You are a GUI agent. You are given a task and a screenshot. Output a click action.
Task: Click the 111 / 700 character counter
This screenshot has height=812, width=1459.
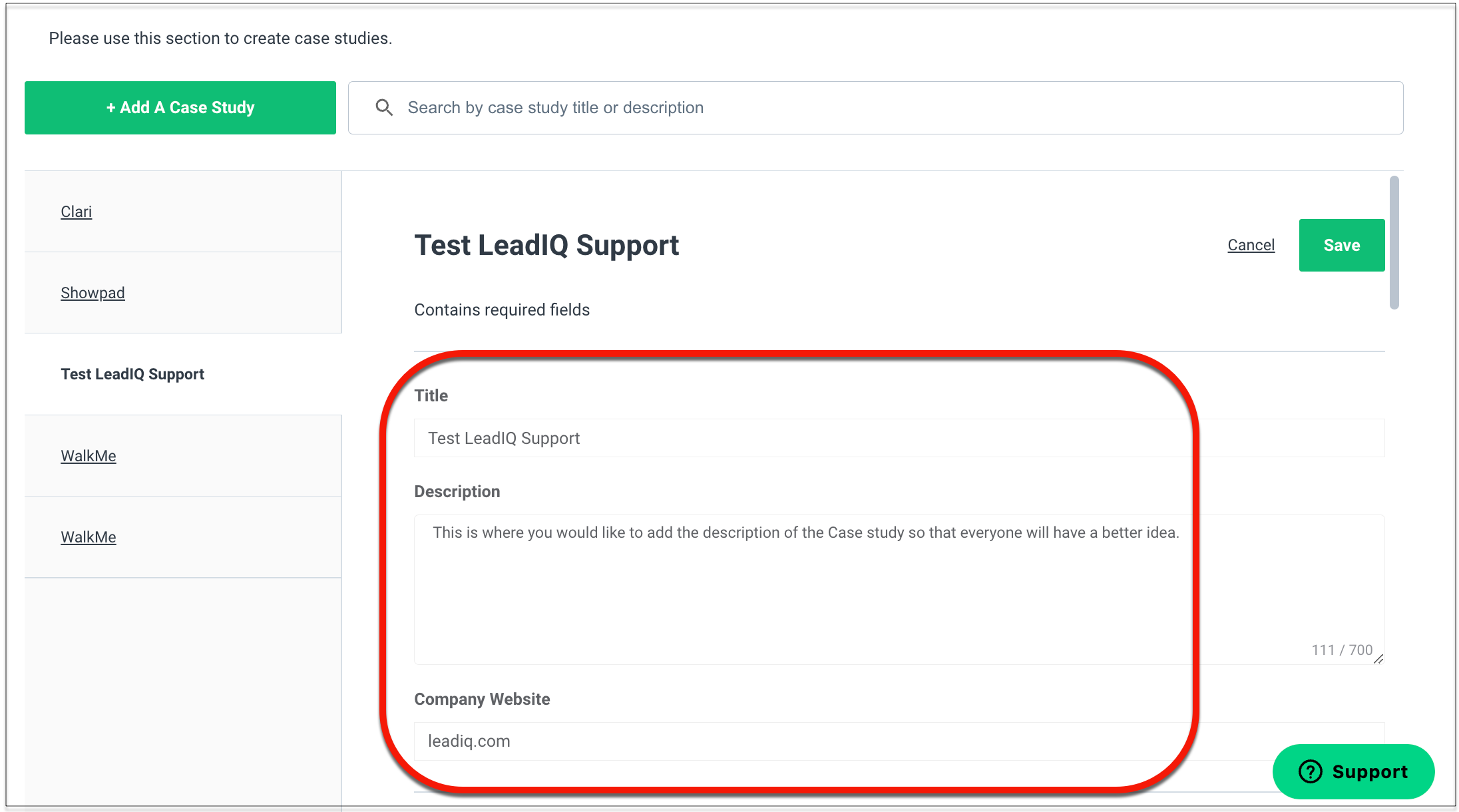tap(1342, 650)
